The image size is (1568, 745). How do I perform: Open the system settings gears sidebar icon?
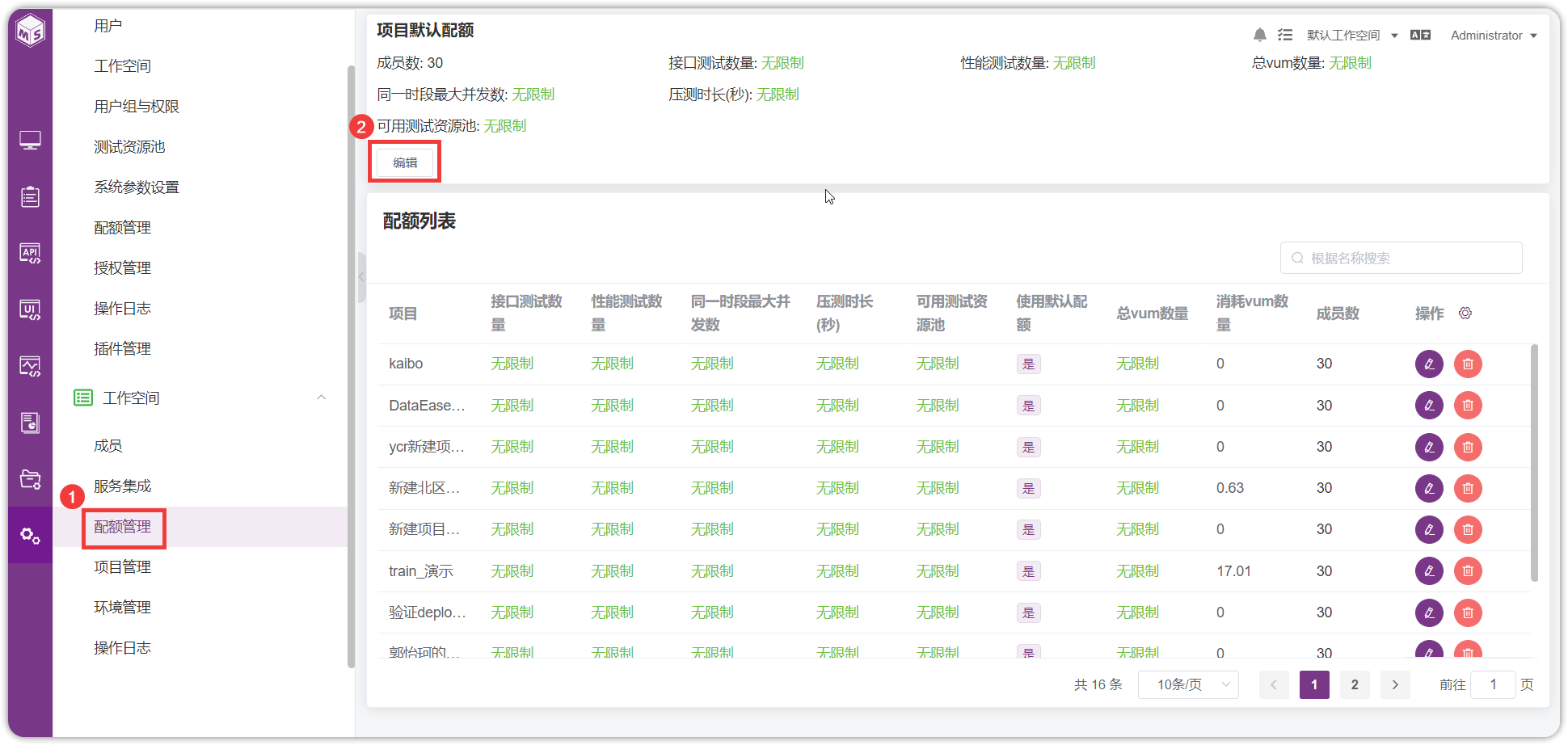[x=30, y=535]
